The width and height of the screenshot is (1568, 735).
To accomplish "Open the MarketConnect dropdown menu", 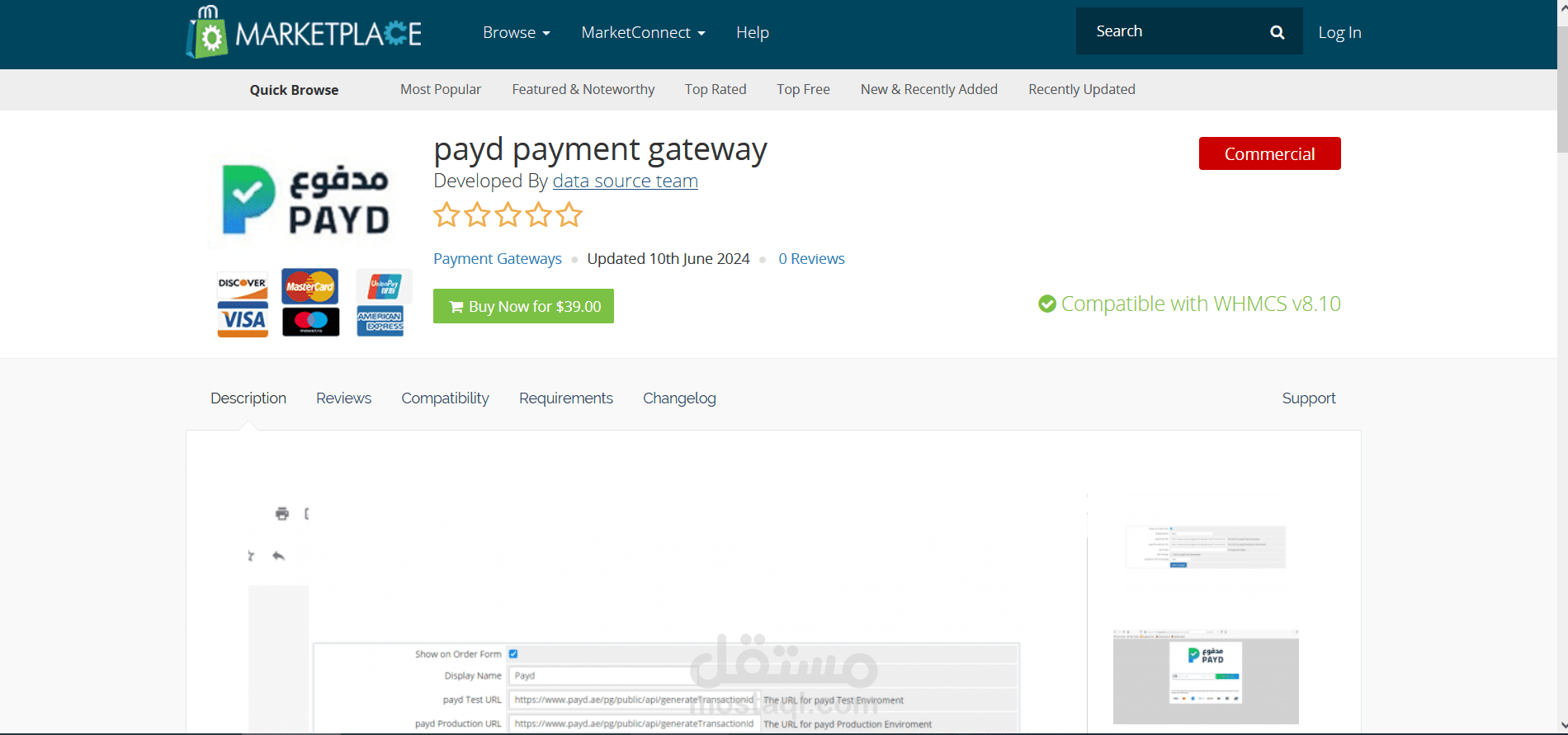I will coord(643,32).
